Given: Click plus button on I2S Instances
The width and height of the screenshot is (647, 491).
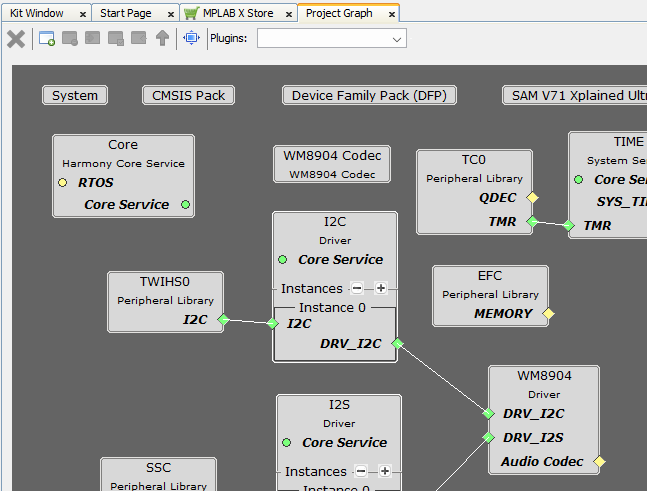Looking at the screenshot, I should [384, 471].
